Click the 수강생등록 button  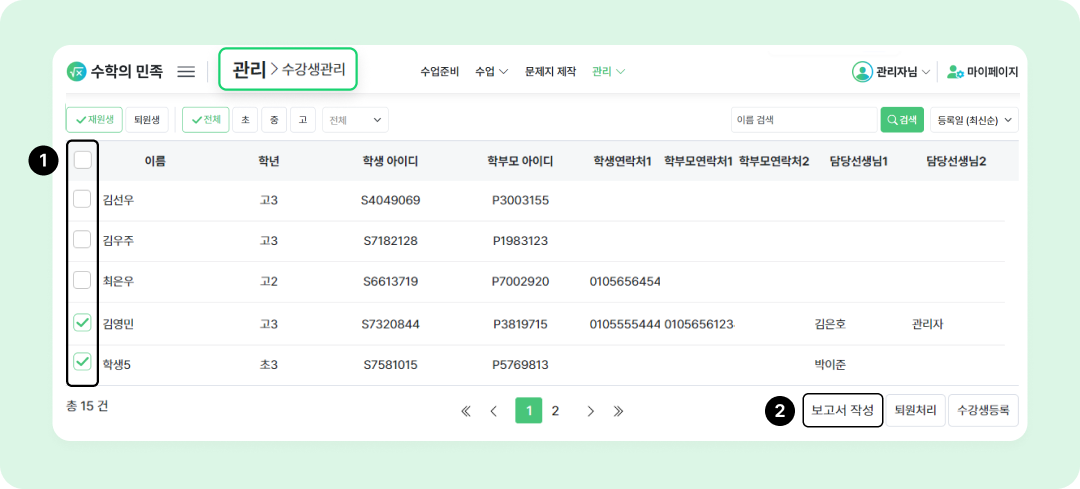(983, 410)
